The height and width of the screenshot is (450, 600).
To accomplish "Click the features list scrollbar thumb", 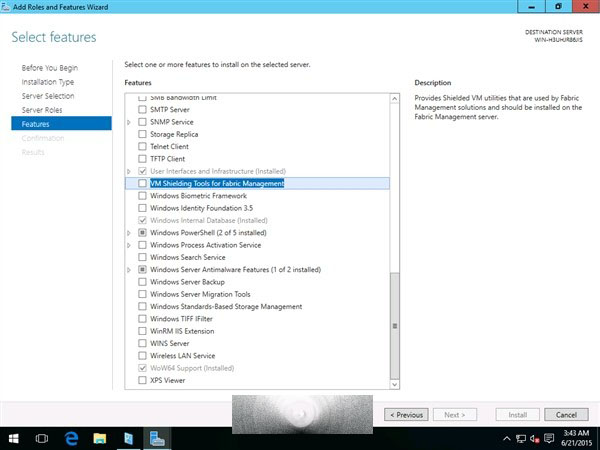I will coord(395,326).
